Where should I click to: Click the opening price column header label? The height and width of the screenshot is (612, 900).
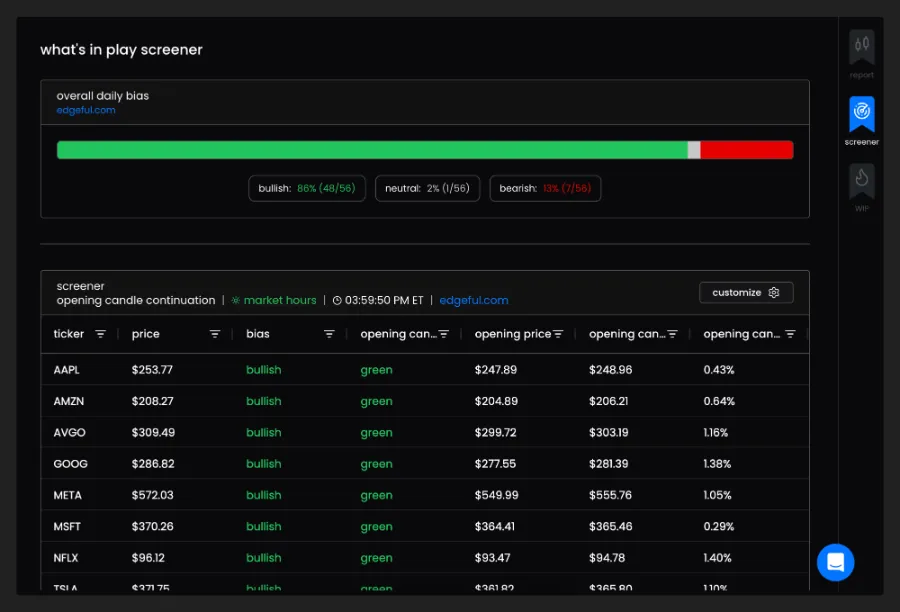pyautogui.click(x=513, y=334)
